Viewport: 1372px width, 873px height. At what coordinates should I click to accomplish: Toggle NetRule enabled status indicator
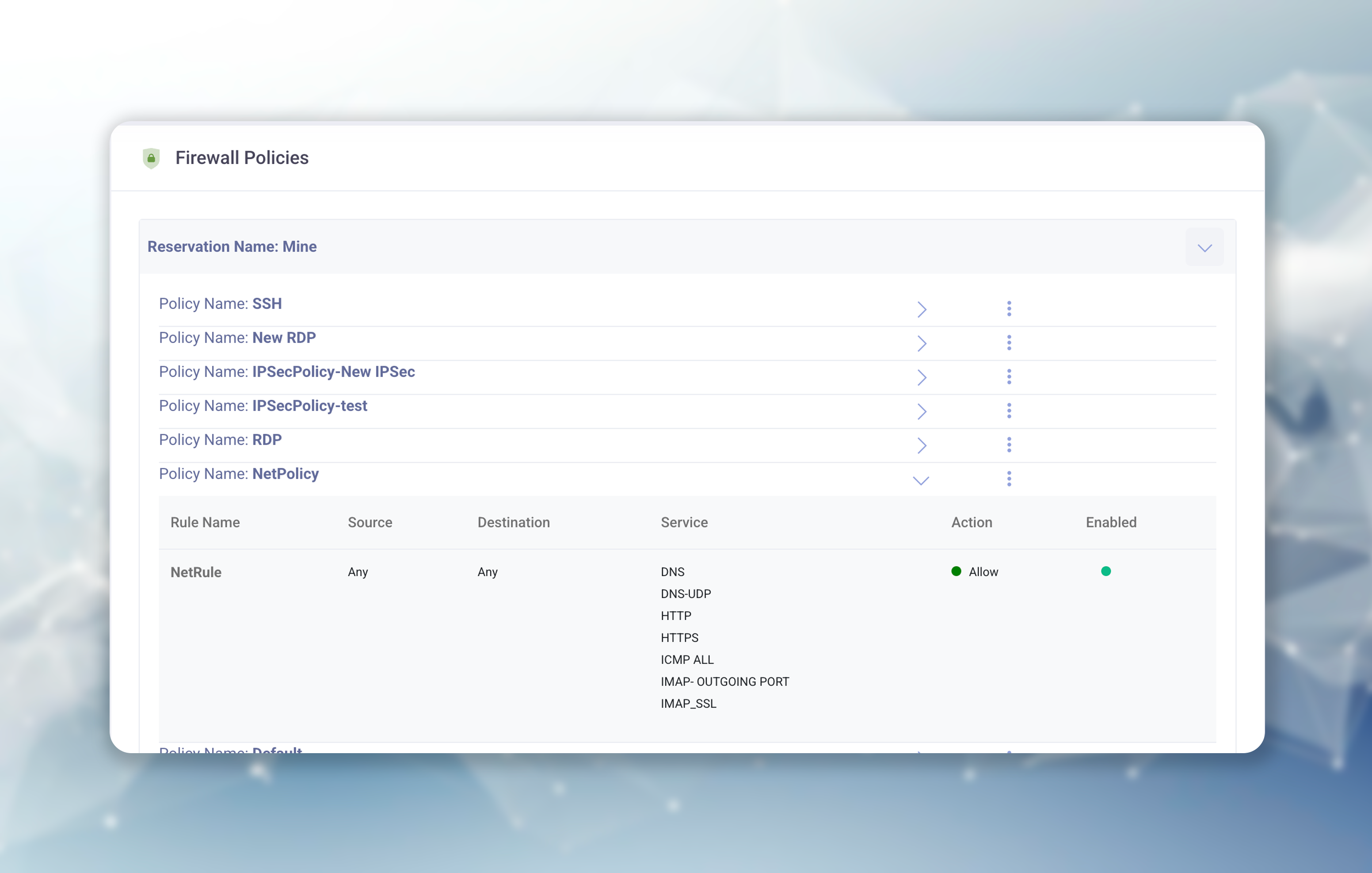pos(1105,571)
